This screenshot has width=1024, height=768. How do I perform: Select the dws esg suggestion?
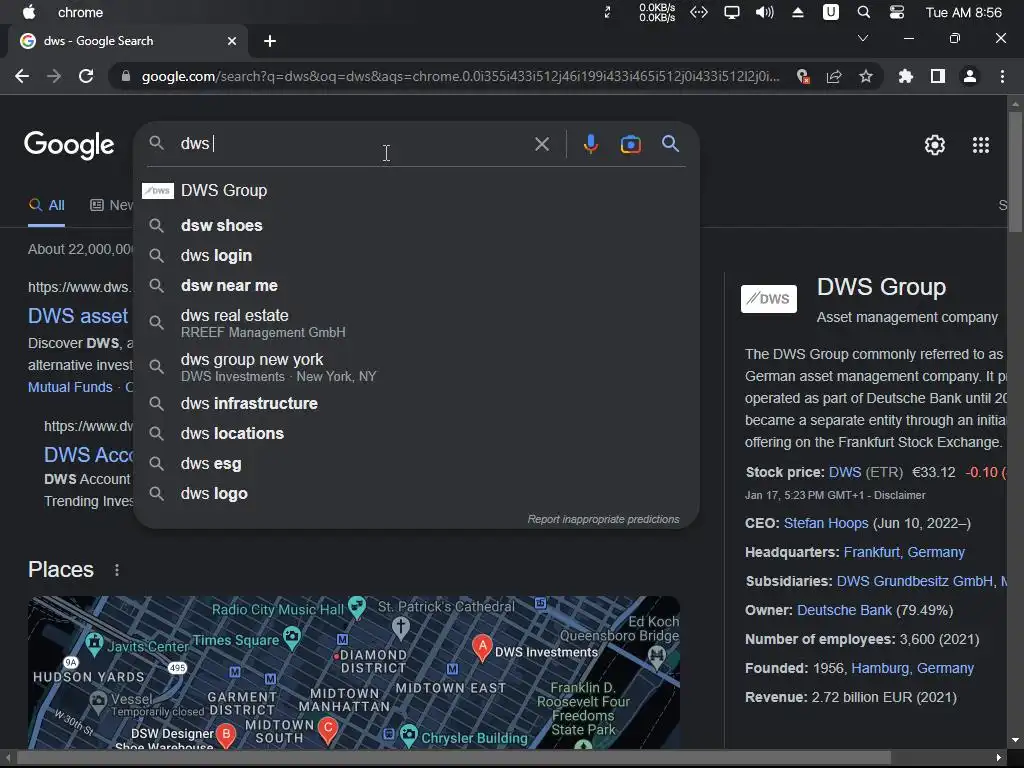point(416,464)
